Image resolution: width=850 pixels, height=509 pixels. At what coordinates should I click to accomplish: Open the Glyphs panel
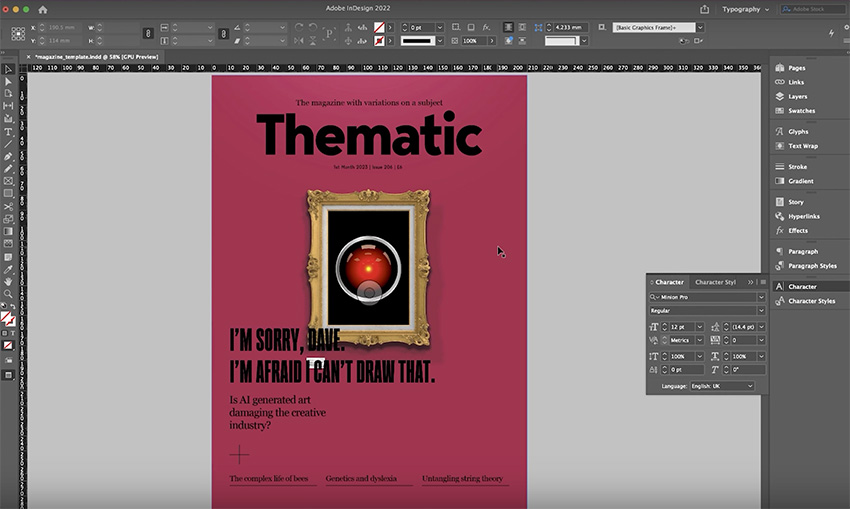pos(798,132)
